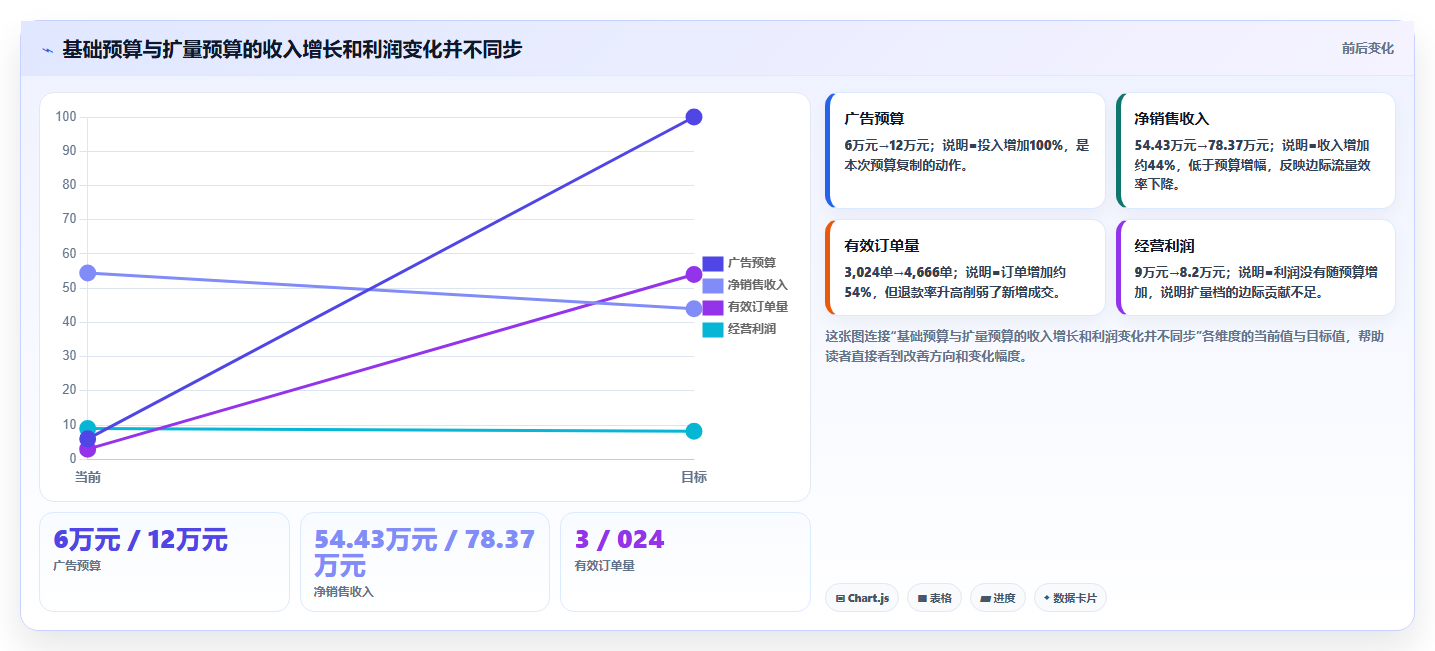
Task: Toggle the 有效订单量 legend color box
Action: 712,307
